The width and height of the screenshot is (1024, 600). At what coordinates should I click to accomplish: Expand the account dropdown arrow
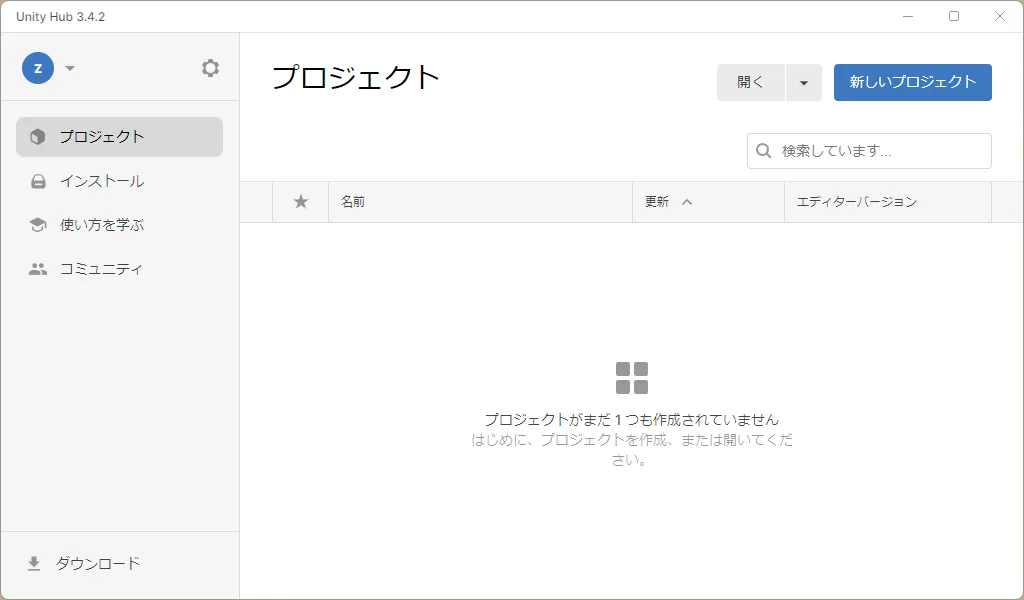(x=70, y=68)
